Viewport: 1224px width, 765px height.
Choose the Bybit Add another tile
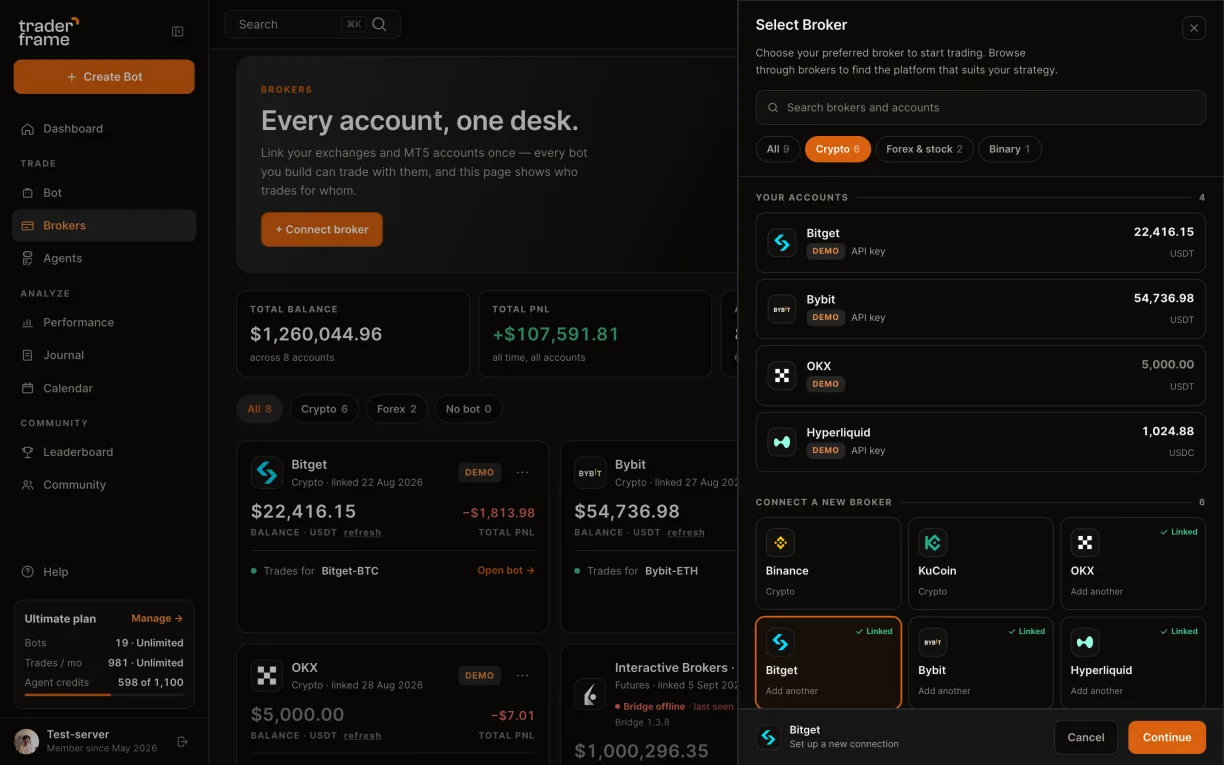[x=980, y=663]
